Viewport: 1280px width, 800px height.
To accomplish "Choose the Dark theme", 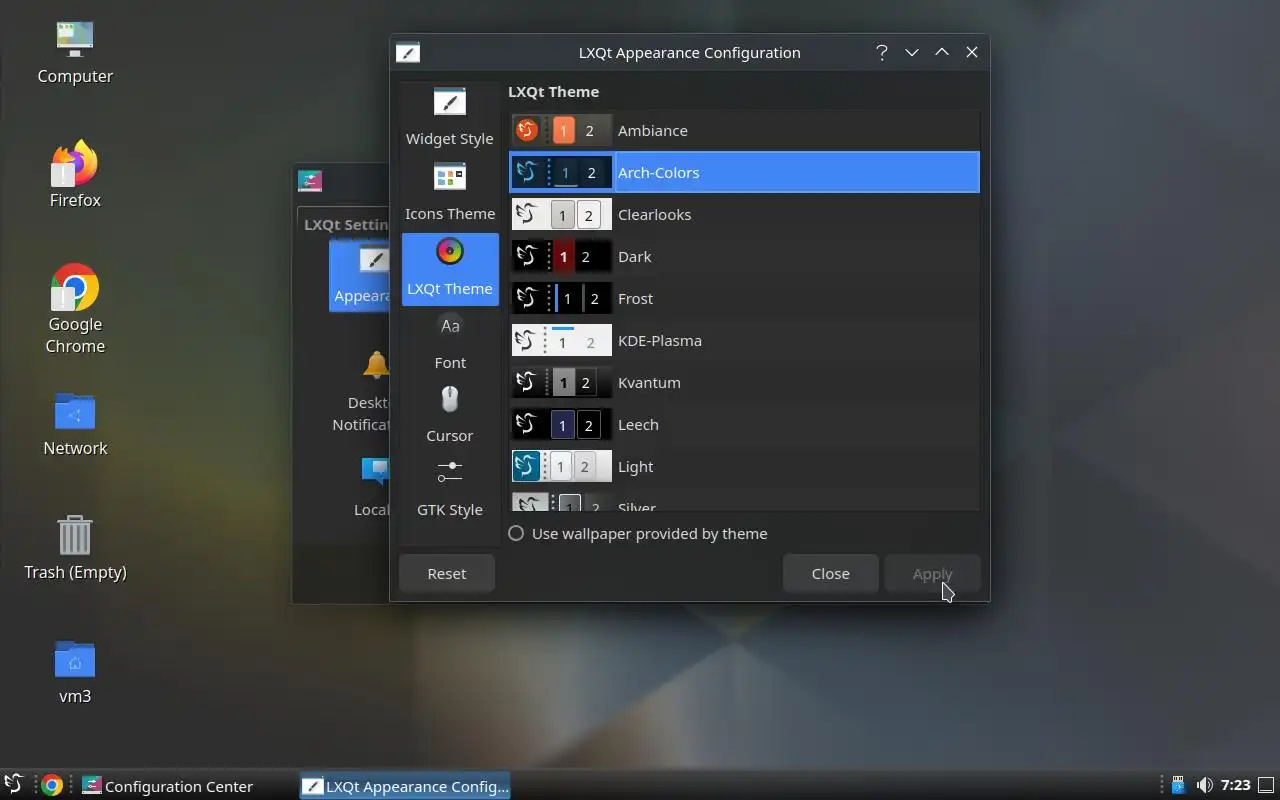I will tap(744, 256).
